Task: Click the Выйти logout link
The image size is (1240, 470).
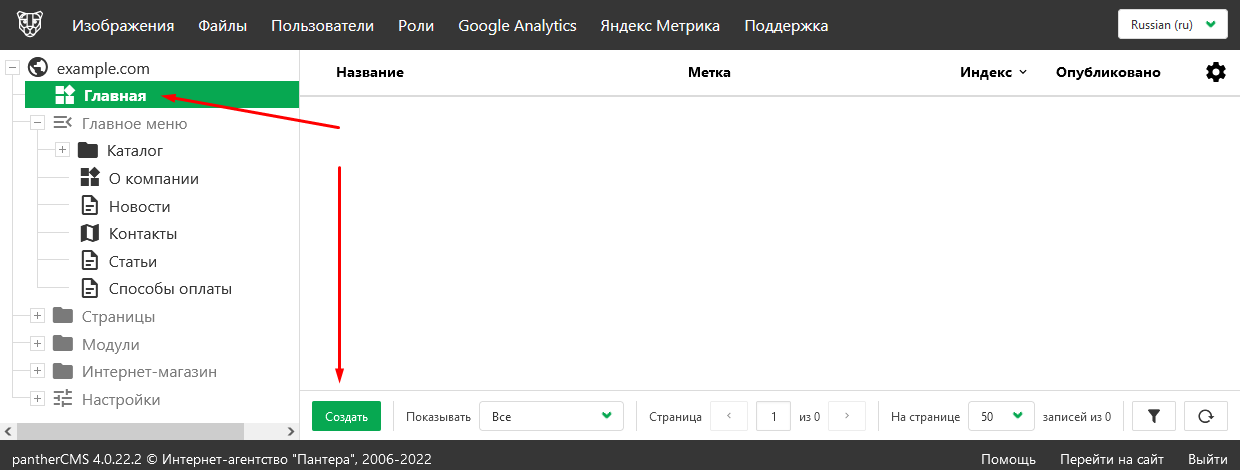Action: (1207, 459)
